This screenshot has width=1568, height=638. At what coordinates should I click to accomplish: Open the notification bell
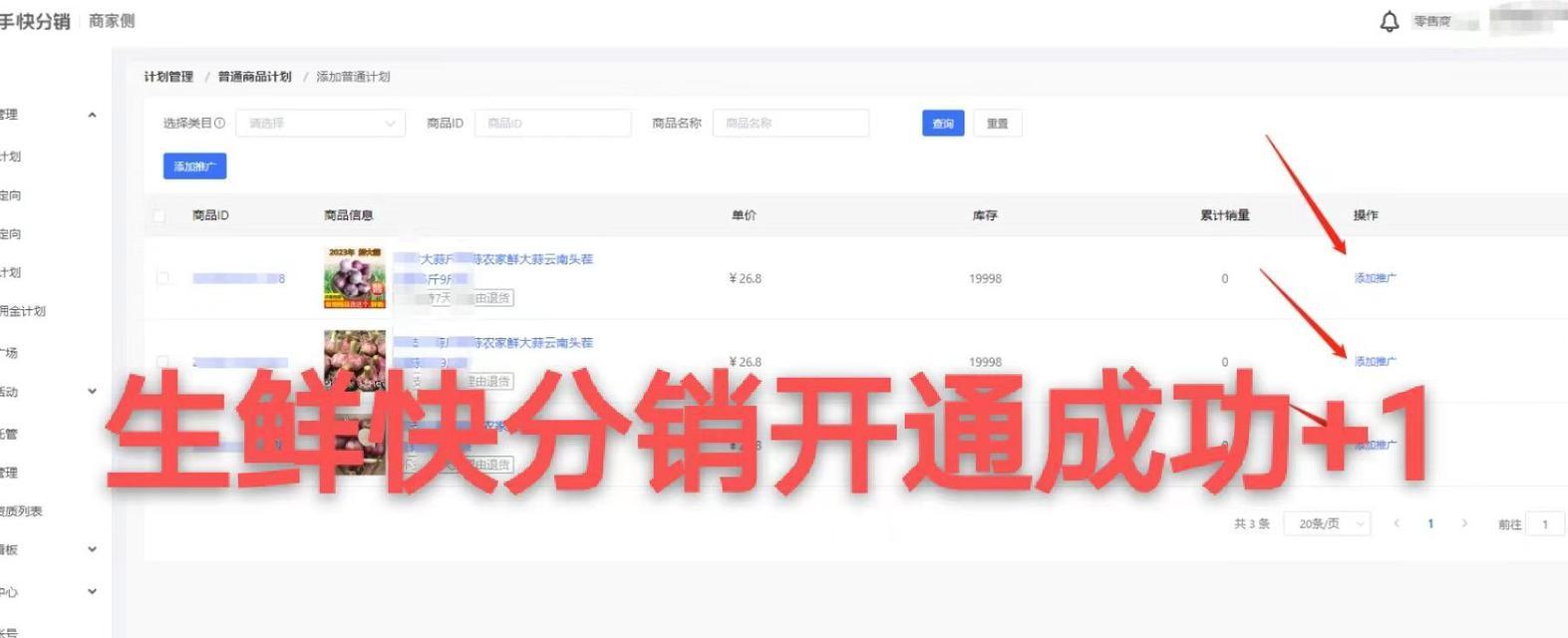[x=1389, y=21]
